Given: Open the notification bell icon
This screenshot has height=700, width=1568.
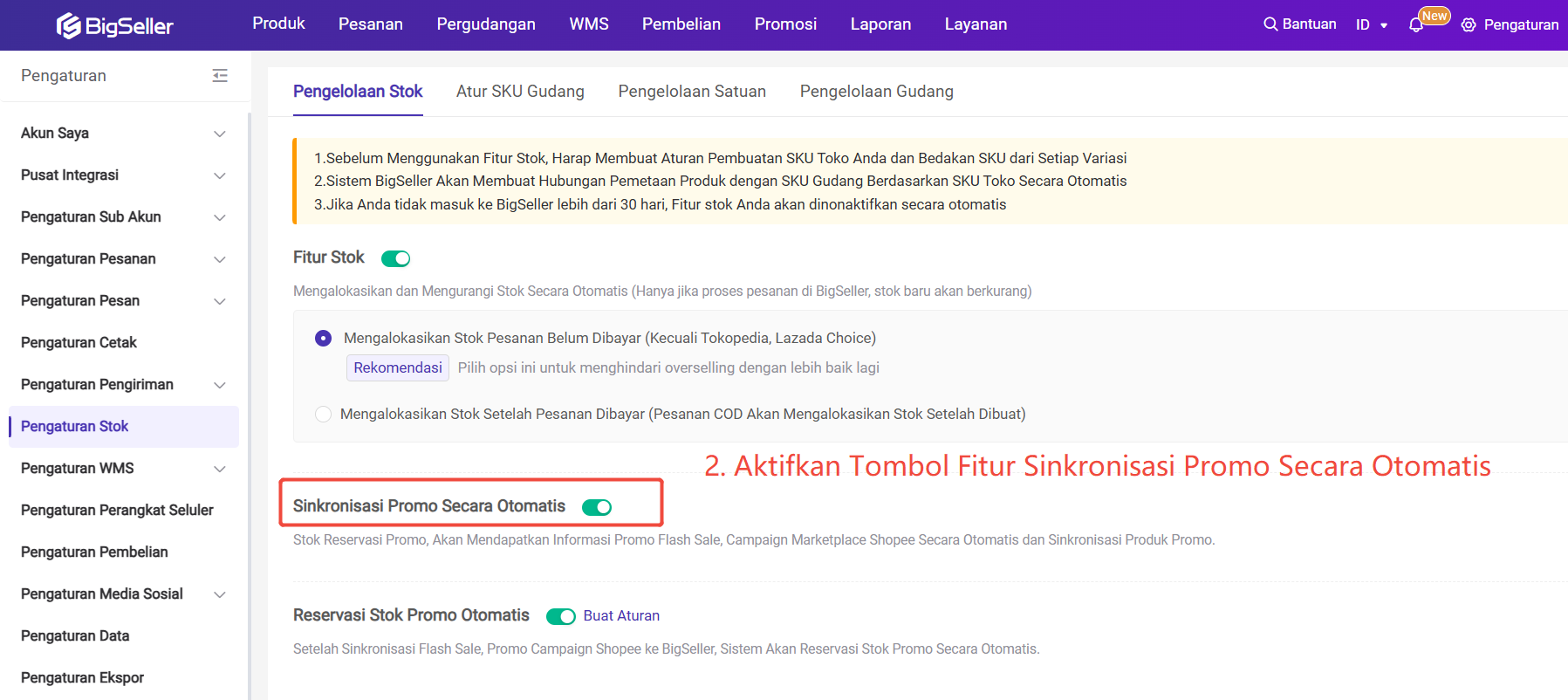Looking at the screenshot, I should 1416,25.
